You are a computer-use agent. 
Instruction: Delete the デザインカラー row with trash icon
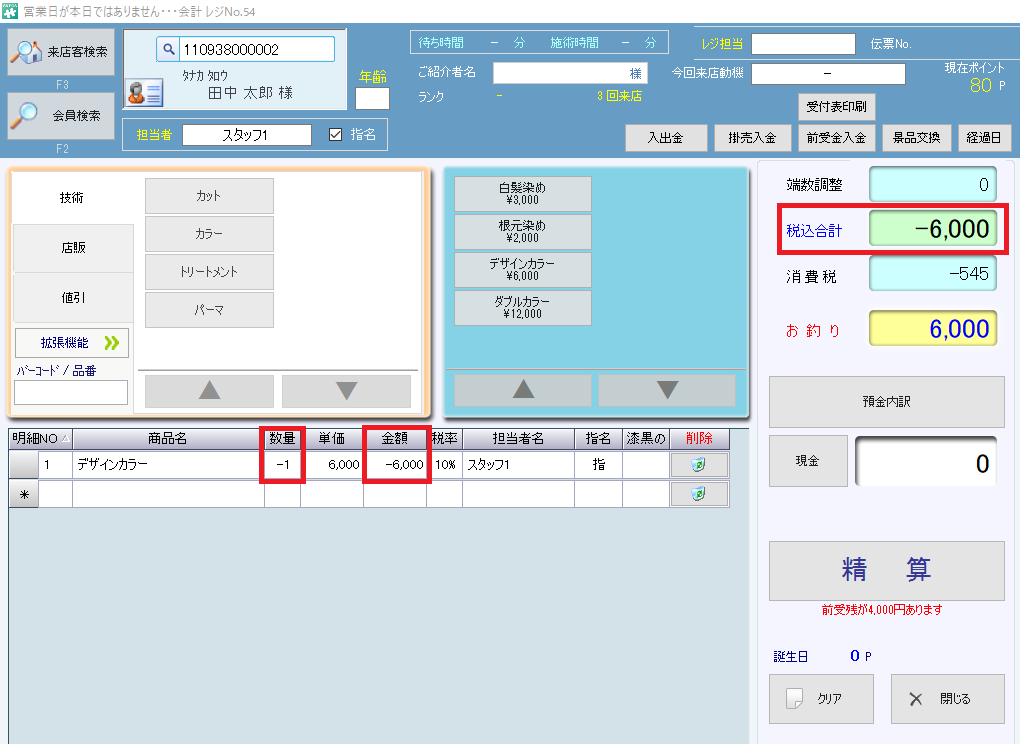click(698, 465)
